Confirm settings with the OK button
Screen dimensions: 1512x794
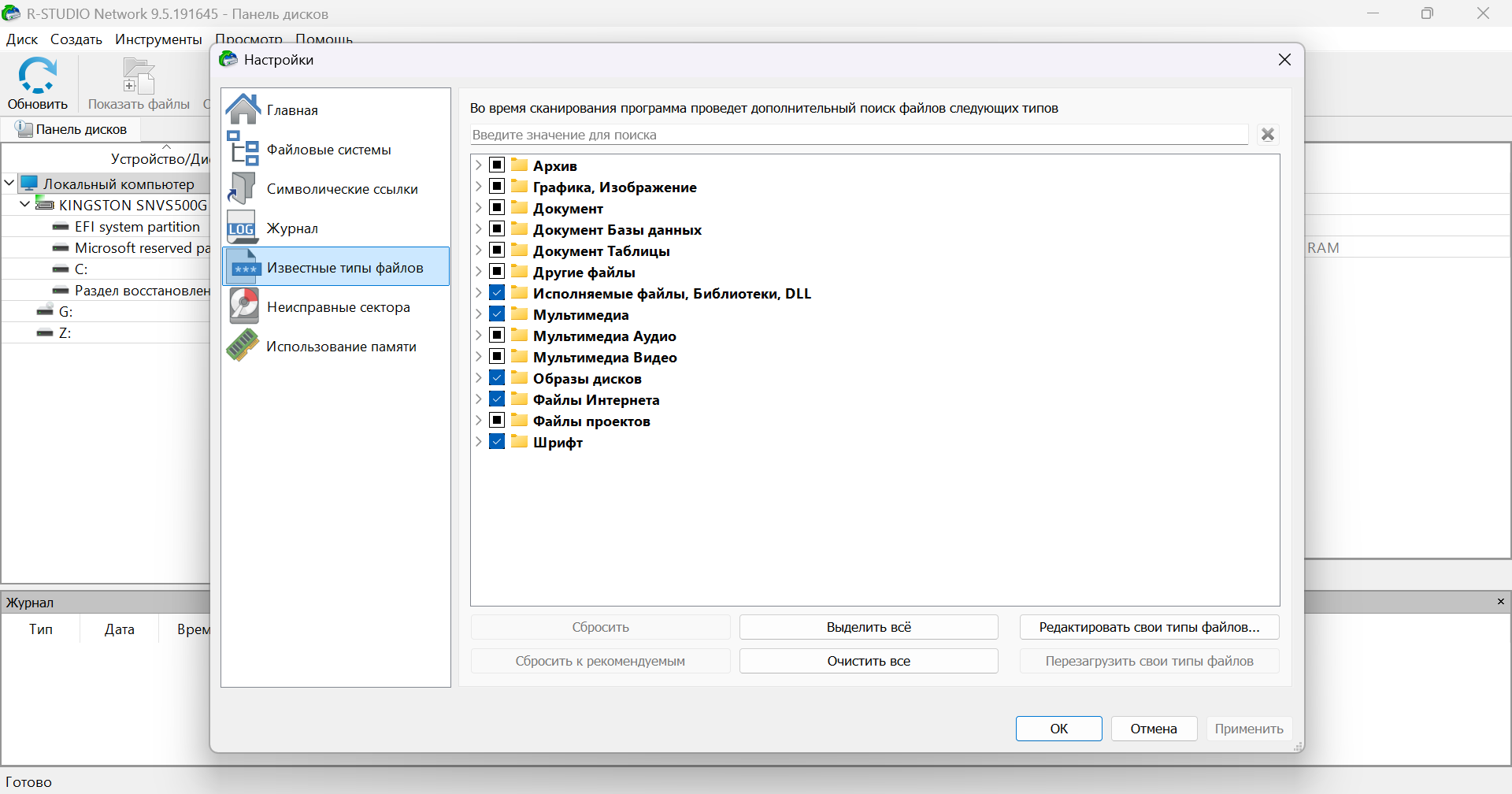coord(1058,729)
